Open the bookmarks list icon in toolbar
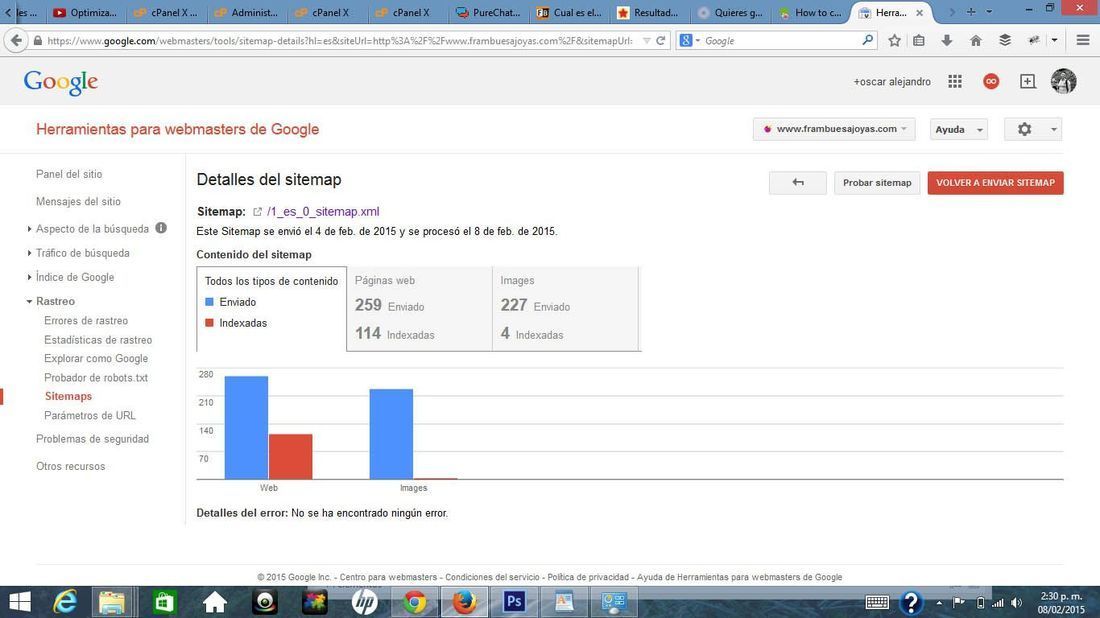 pyautogui.click(x=919, y=41)
